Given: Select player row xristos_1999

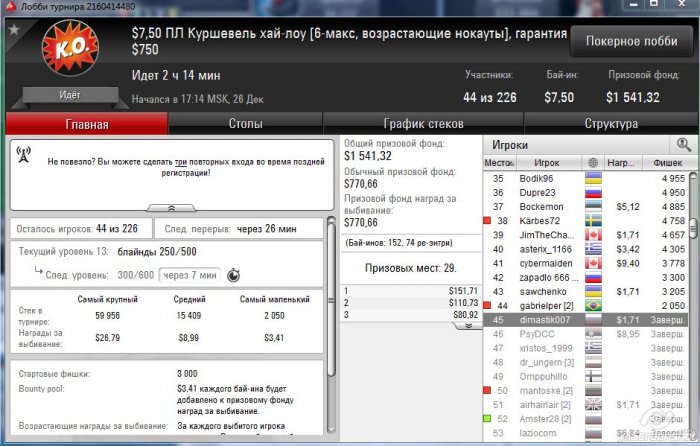Looking at the screenshot, I should (586, 348).
